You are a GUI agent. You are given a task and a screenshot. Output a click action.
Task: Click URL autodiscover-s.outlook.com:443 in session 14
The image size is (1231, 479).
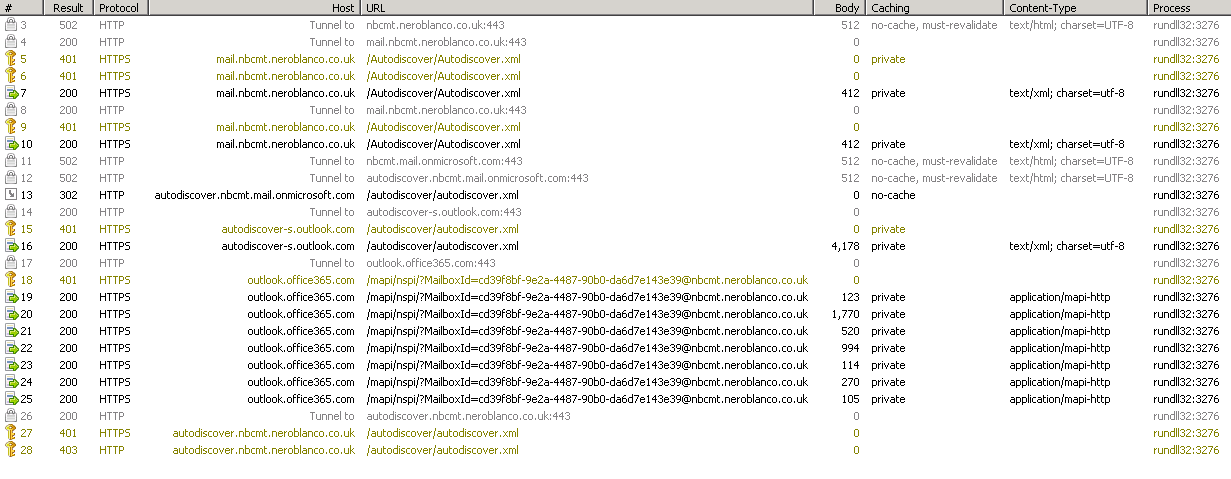point(444,212)
